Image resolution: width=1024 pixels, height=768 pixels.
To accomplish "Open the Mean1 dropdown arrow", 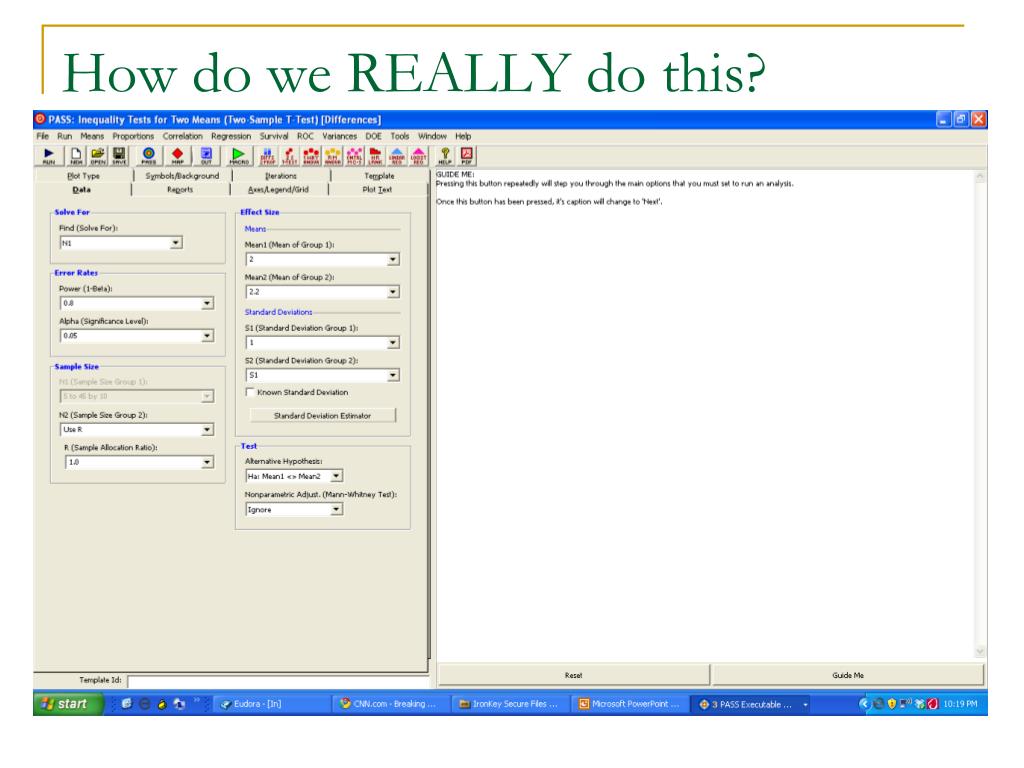I will point(392,259).
